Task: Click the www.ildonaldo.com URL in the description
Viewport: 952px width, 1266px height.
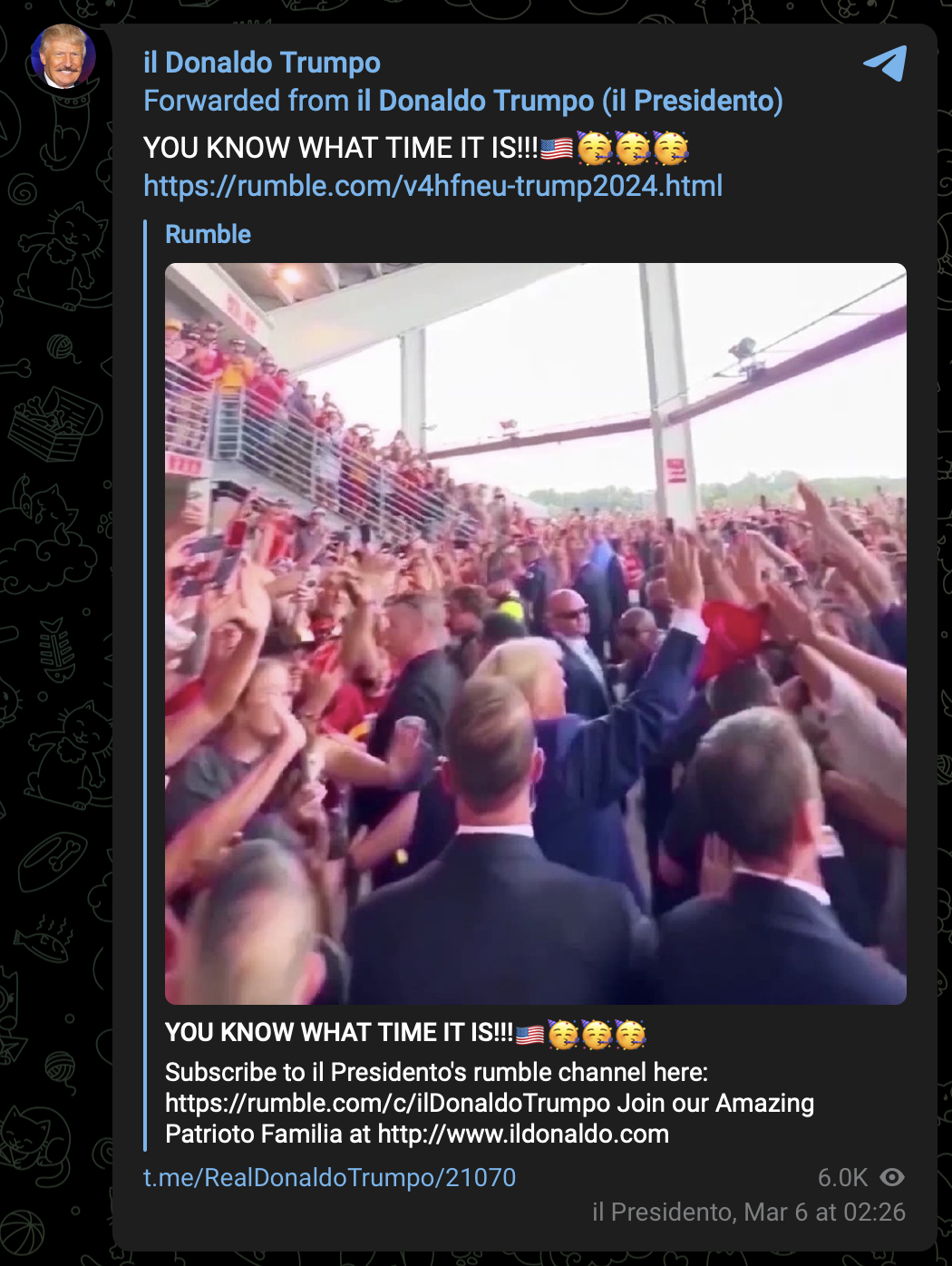Action: tap(523, 1134)
